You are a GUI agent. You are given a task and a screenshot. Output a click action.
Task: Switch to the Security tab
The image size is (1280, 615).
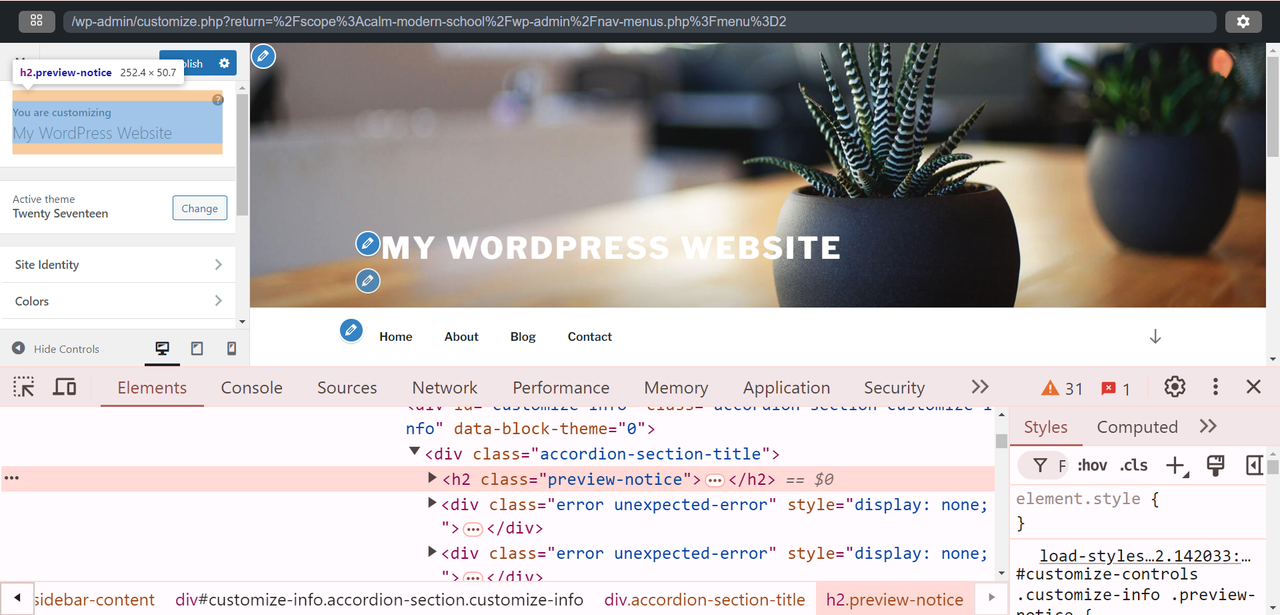(x=894, y=388)
